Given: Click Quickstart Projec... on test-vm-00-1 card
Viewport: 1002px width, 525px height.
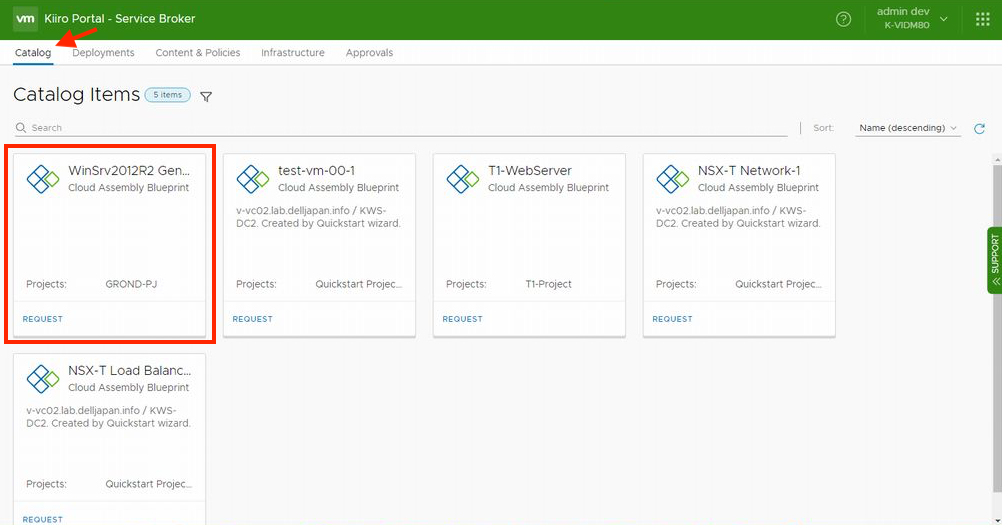Looking at the screenshot, I should [358, 284].
